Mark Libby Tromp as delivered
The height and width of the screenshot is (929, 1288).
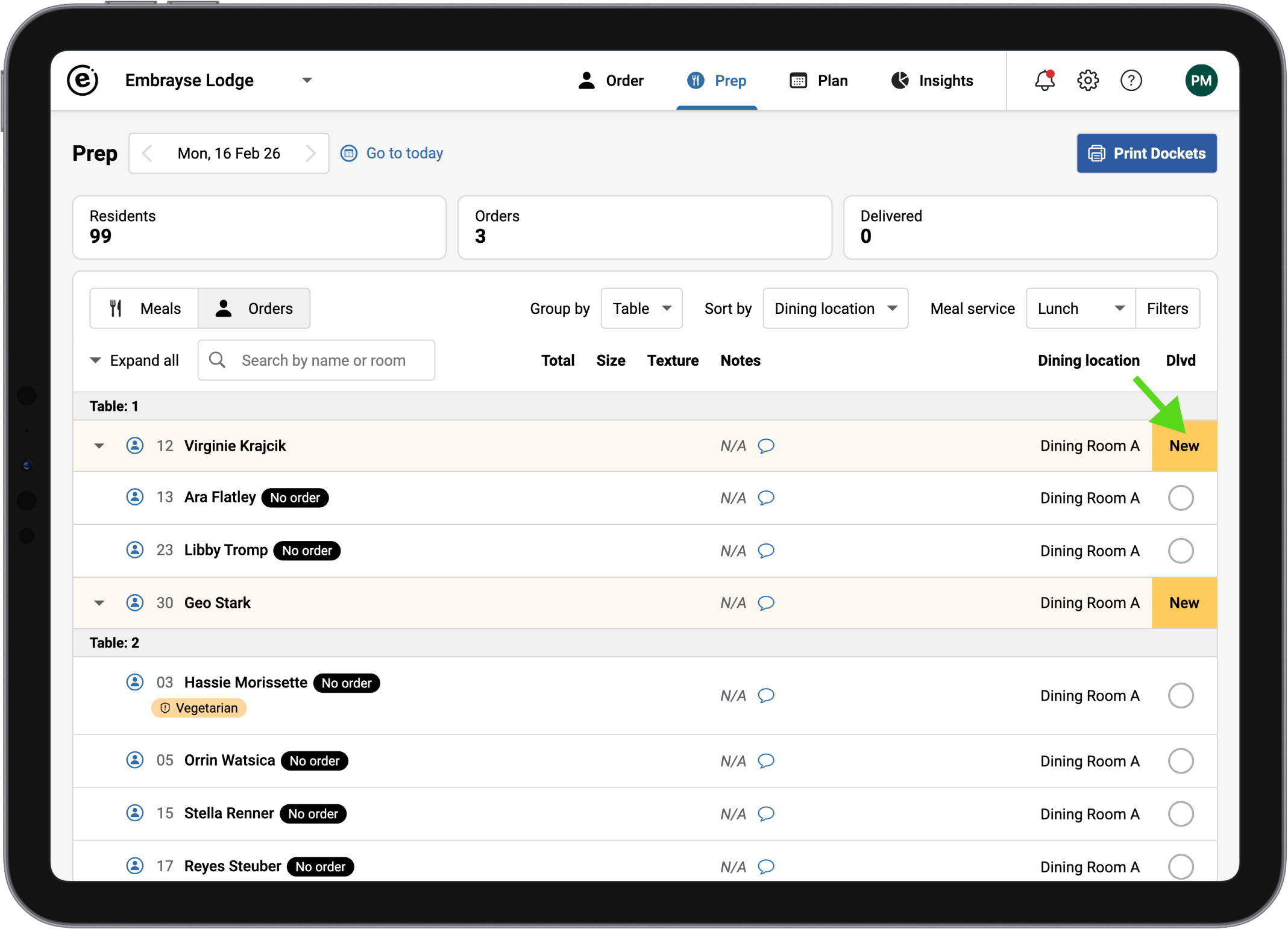1180,551
